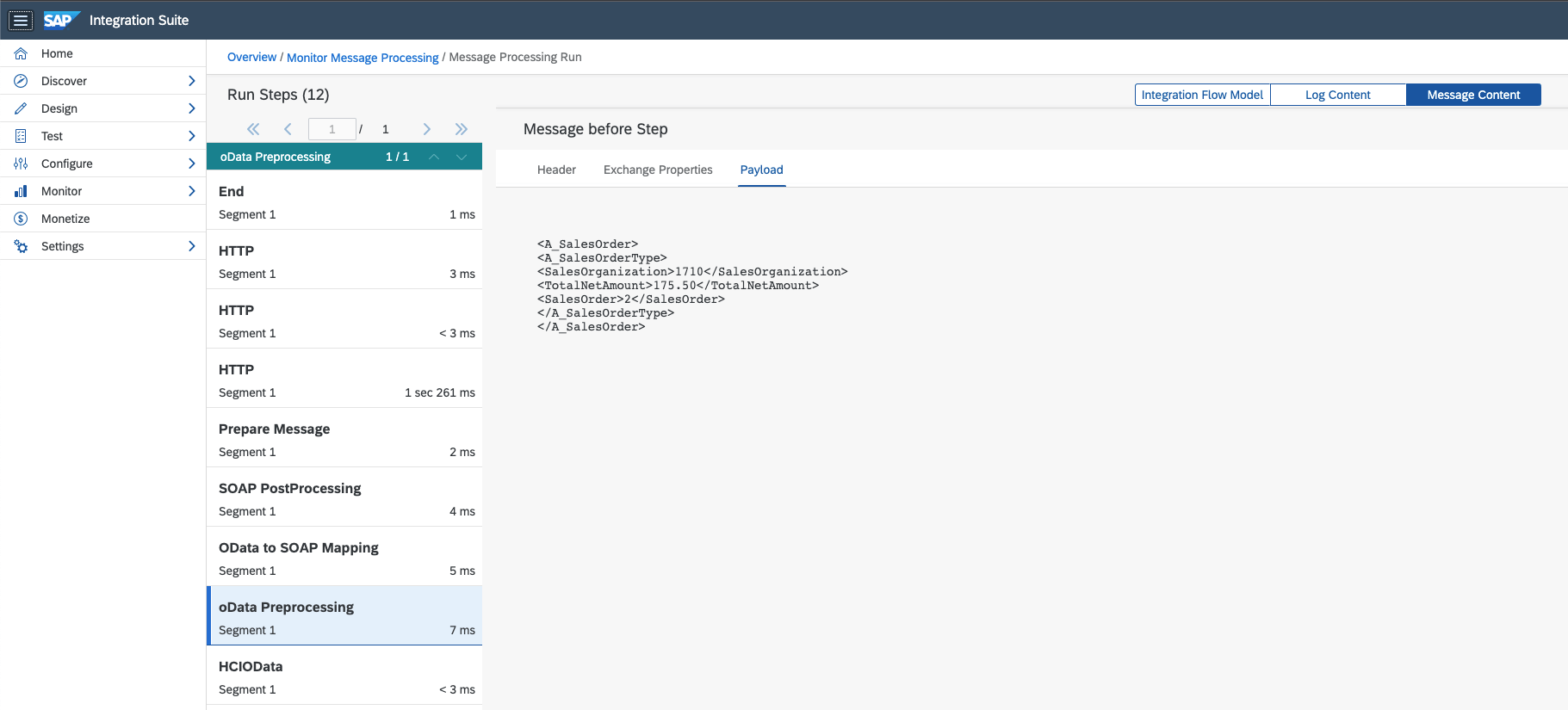Go to last page of run steps
Screen dimensions: 1568x710
tap(462, 129)
